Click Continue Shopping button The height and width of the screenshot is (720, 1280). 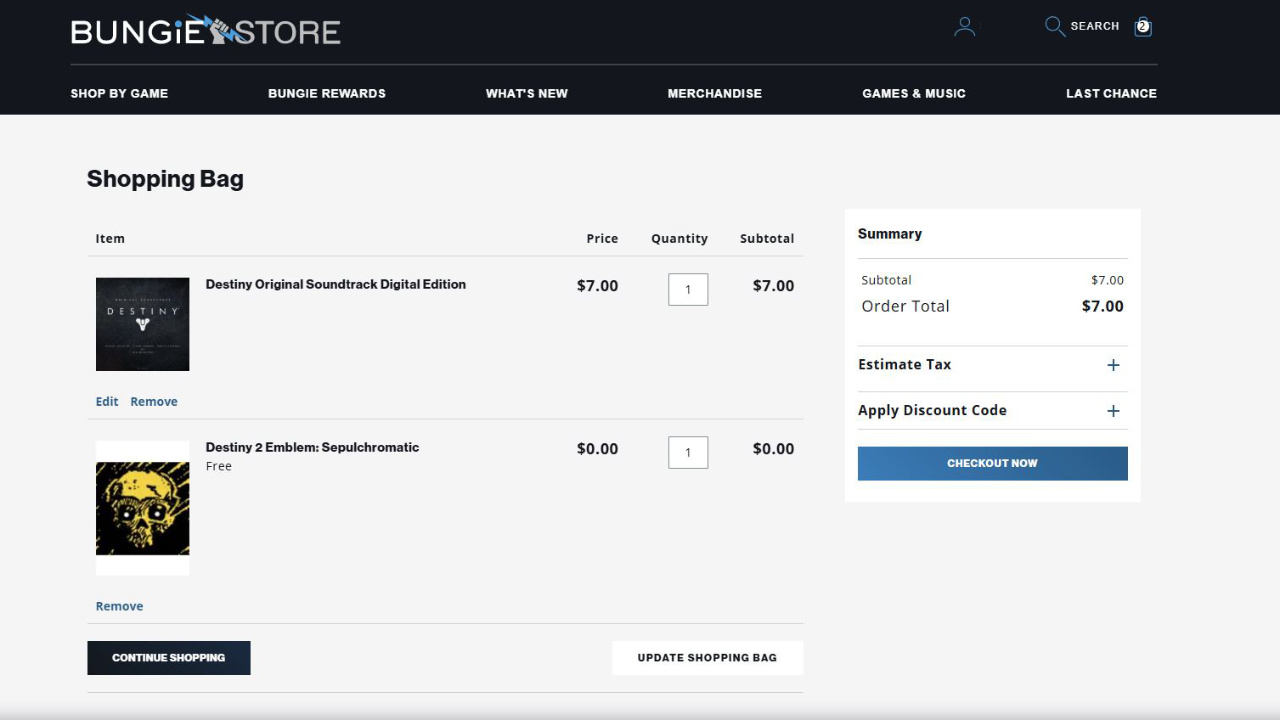169,658
